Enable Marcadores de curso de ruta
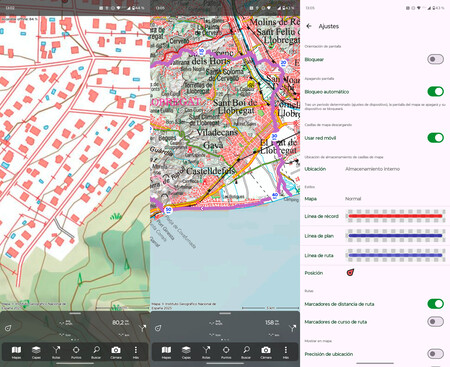The image size is (450, 367). [435, 322]
